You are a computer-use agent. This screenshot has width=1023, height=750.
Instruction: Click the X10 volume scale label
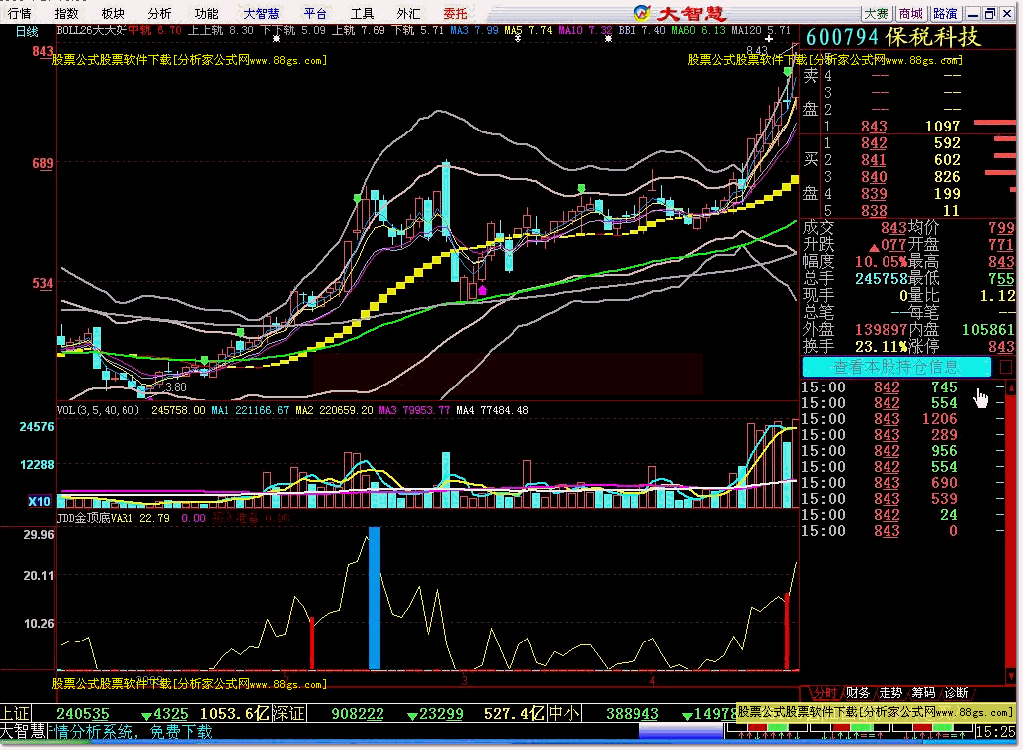[39, 501]
